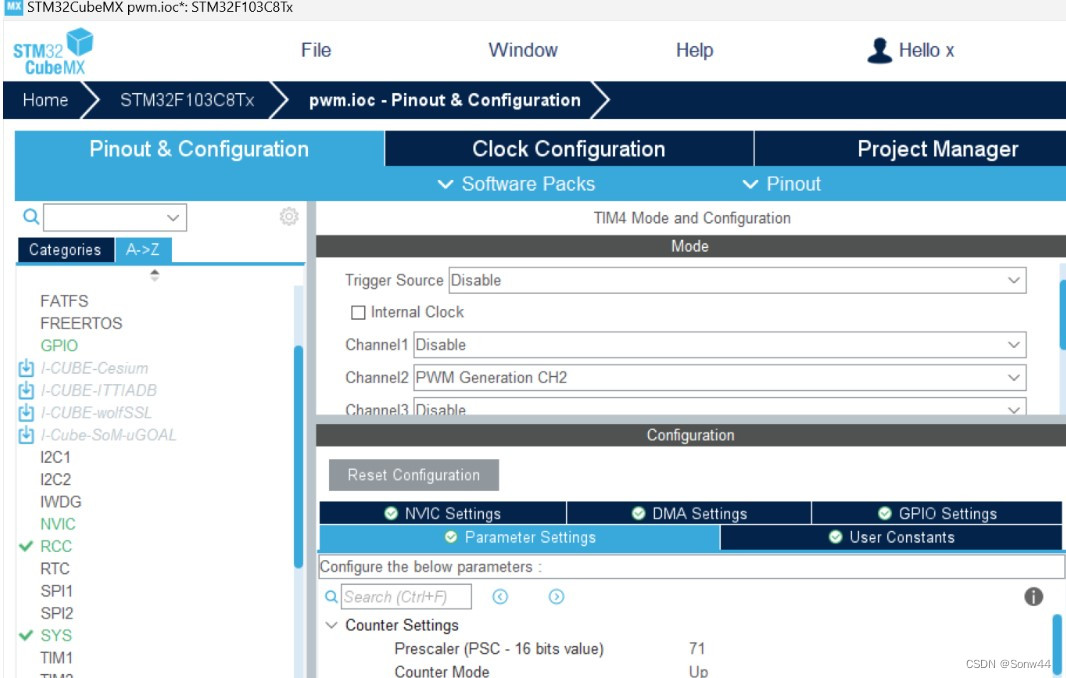Click the parameter search magnifier icon
This screenshot has width=1066, height=678.
point(331,596)
